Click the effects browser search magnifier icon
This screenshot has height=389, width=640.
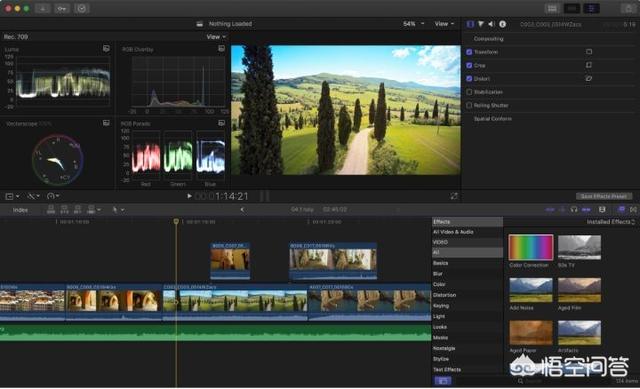click(x=520, y=381)
